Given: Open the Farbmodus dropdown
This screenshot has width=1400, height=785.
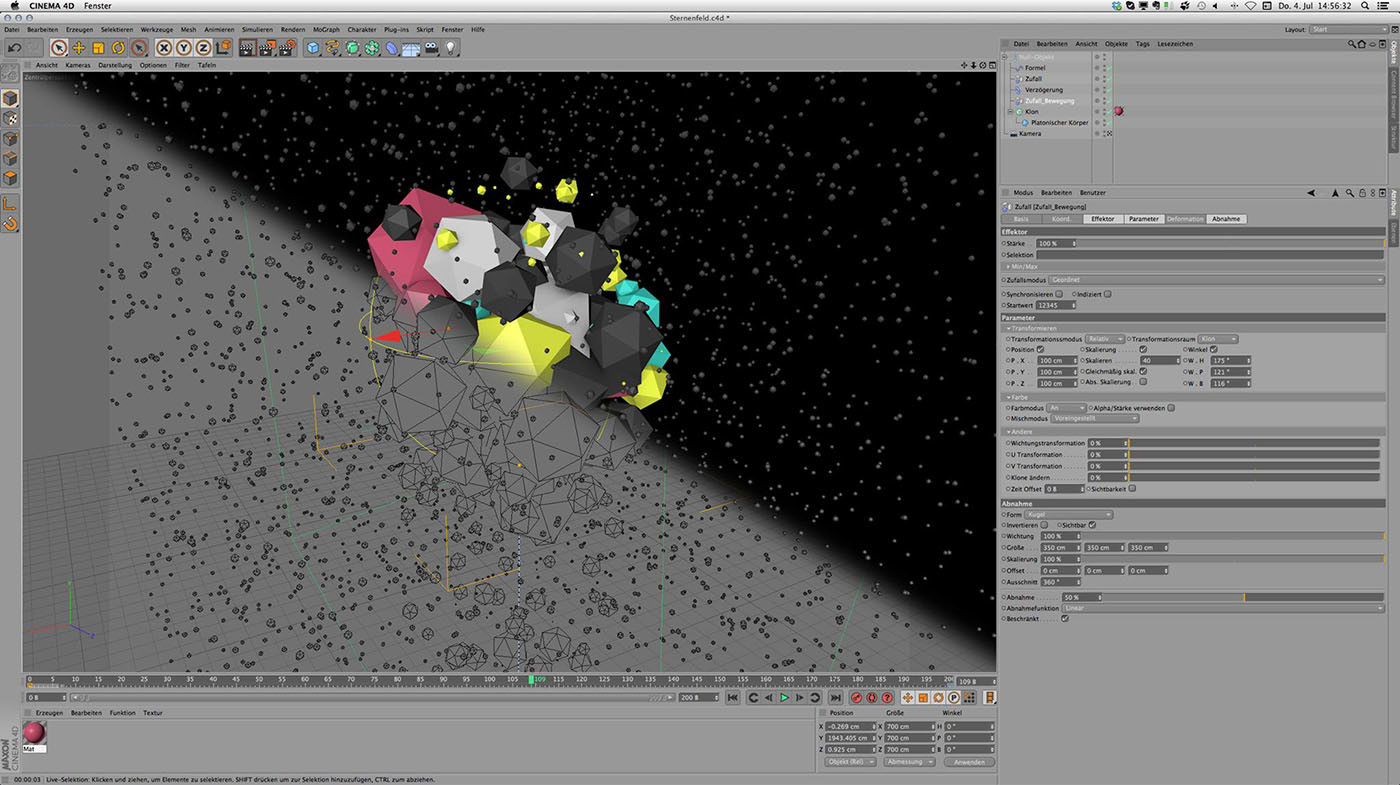Looking at the screenshot, I should tap(1066, 407).
